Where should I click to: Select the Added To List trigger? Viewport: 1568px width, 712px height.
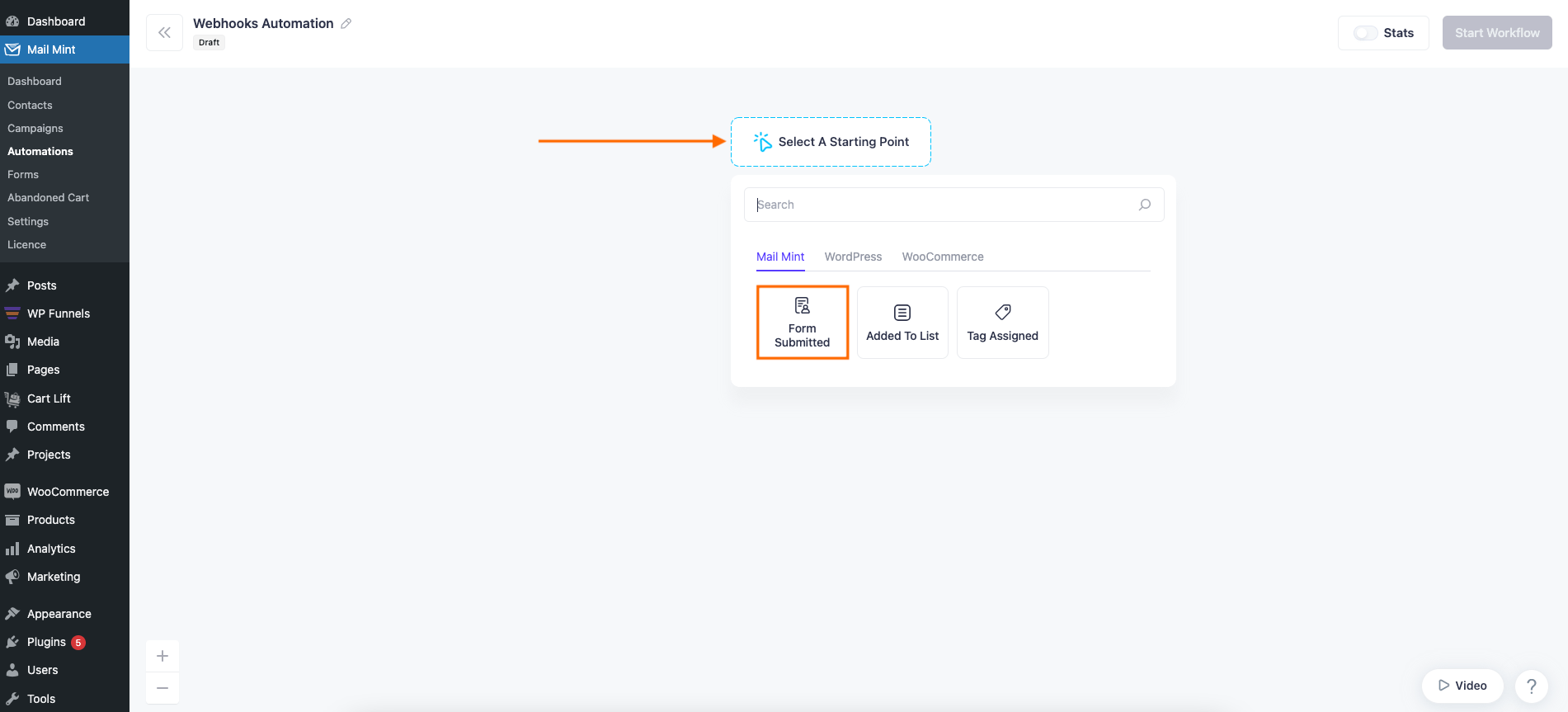click(902, 323)
